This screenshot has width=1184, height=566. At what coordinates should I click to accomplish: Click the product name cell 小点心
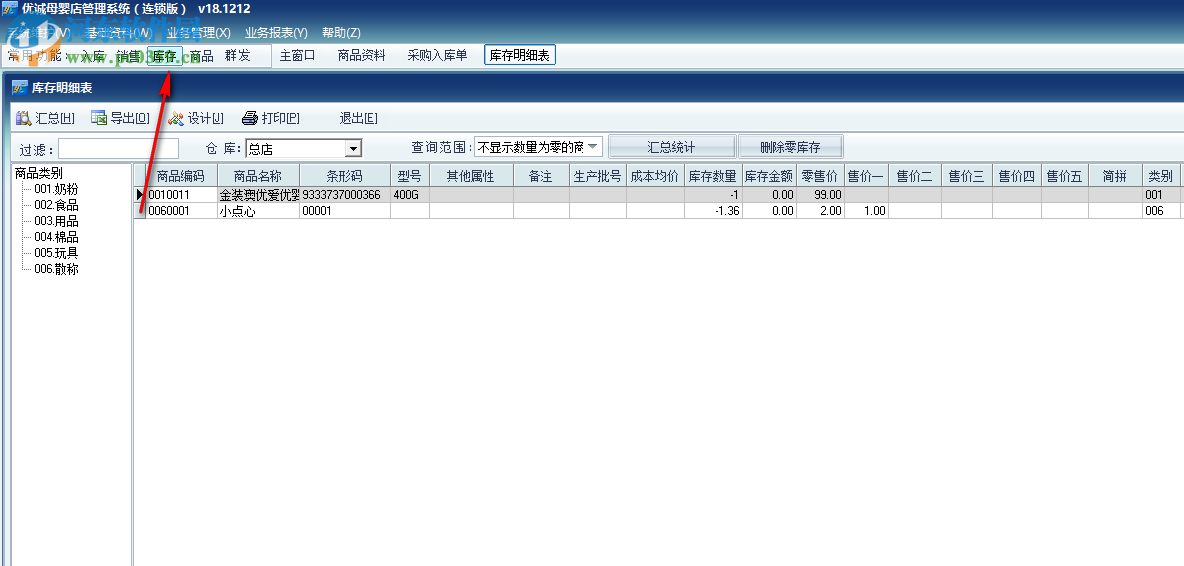(x=258, y=211)
